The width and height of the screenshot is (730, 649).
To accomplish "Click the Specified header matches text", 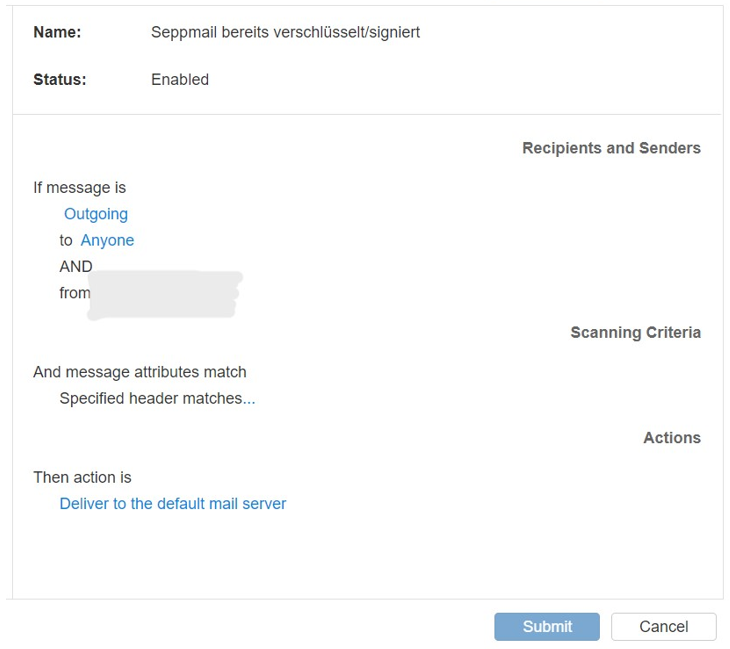I will [x=151, y=399].
